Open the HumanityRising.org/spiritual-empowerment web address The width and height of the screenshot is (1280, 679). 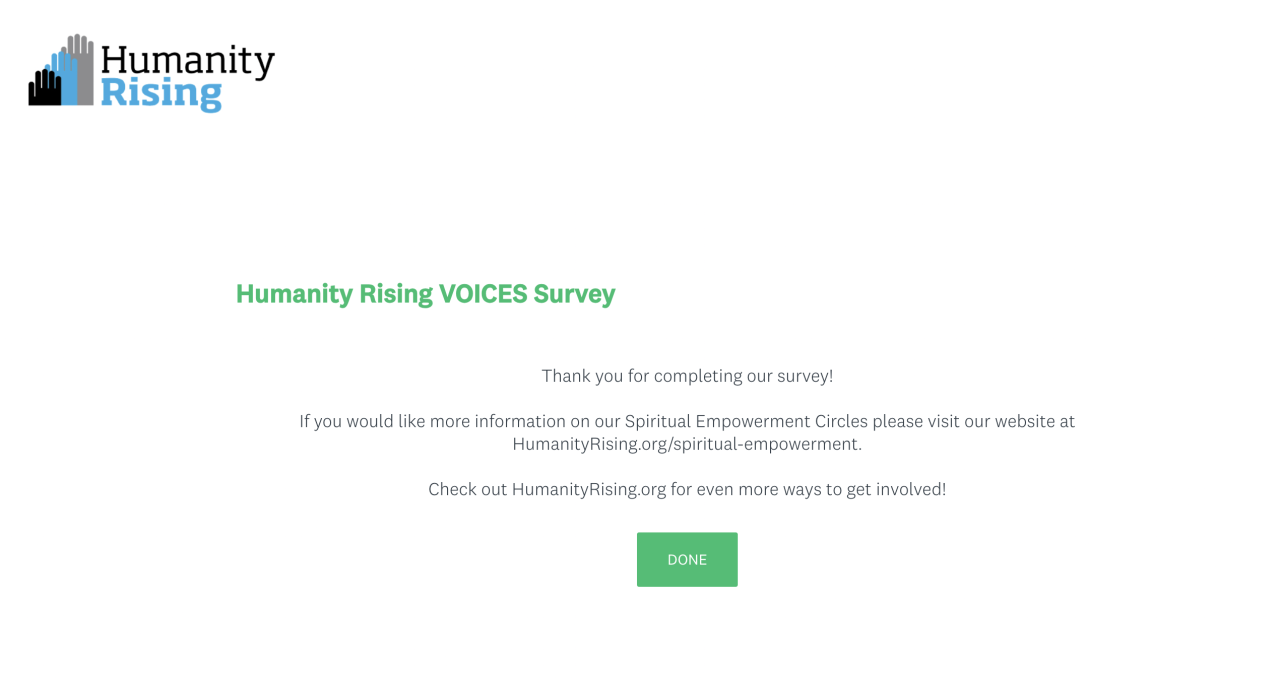(x=685, y=444)
